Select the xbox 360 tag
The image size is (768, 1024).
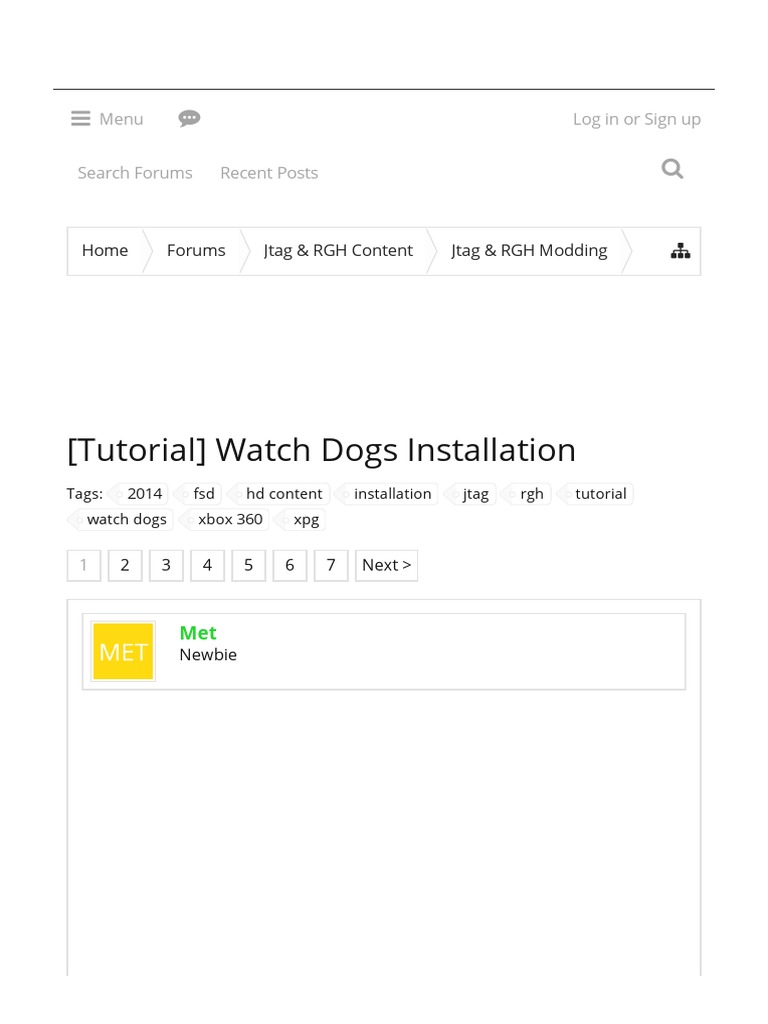tap(225, 520)
